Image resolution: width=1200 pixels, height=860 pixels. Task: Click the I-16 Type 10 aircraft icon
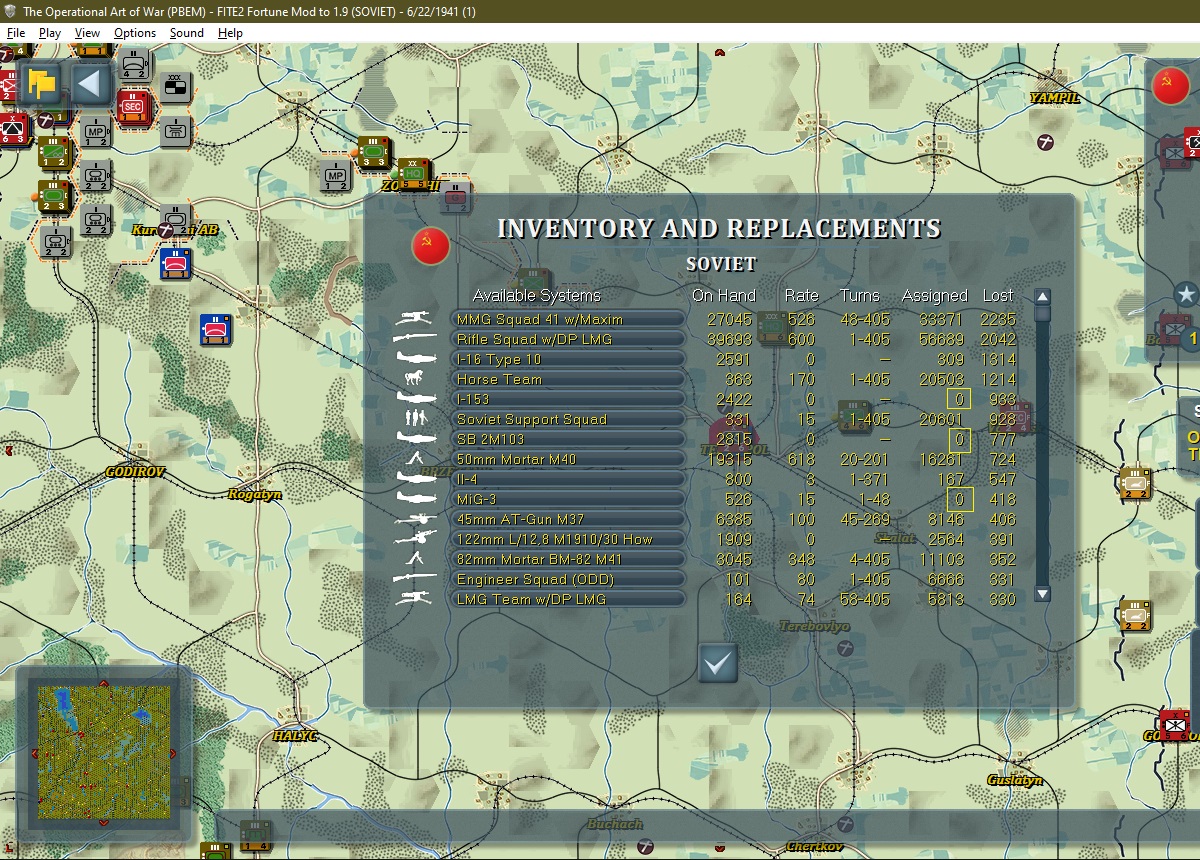tap(419, 359)
